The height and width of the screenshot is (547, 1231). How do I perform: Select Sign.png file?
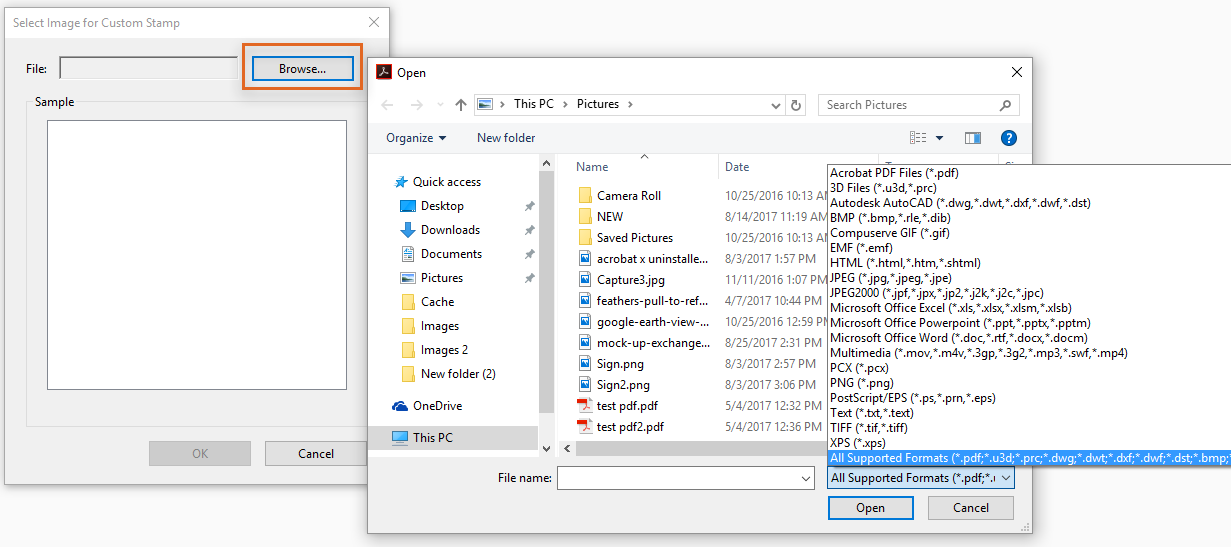point(620,364)
